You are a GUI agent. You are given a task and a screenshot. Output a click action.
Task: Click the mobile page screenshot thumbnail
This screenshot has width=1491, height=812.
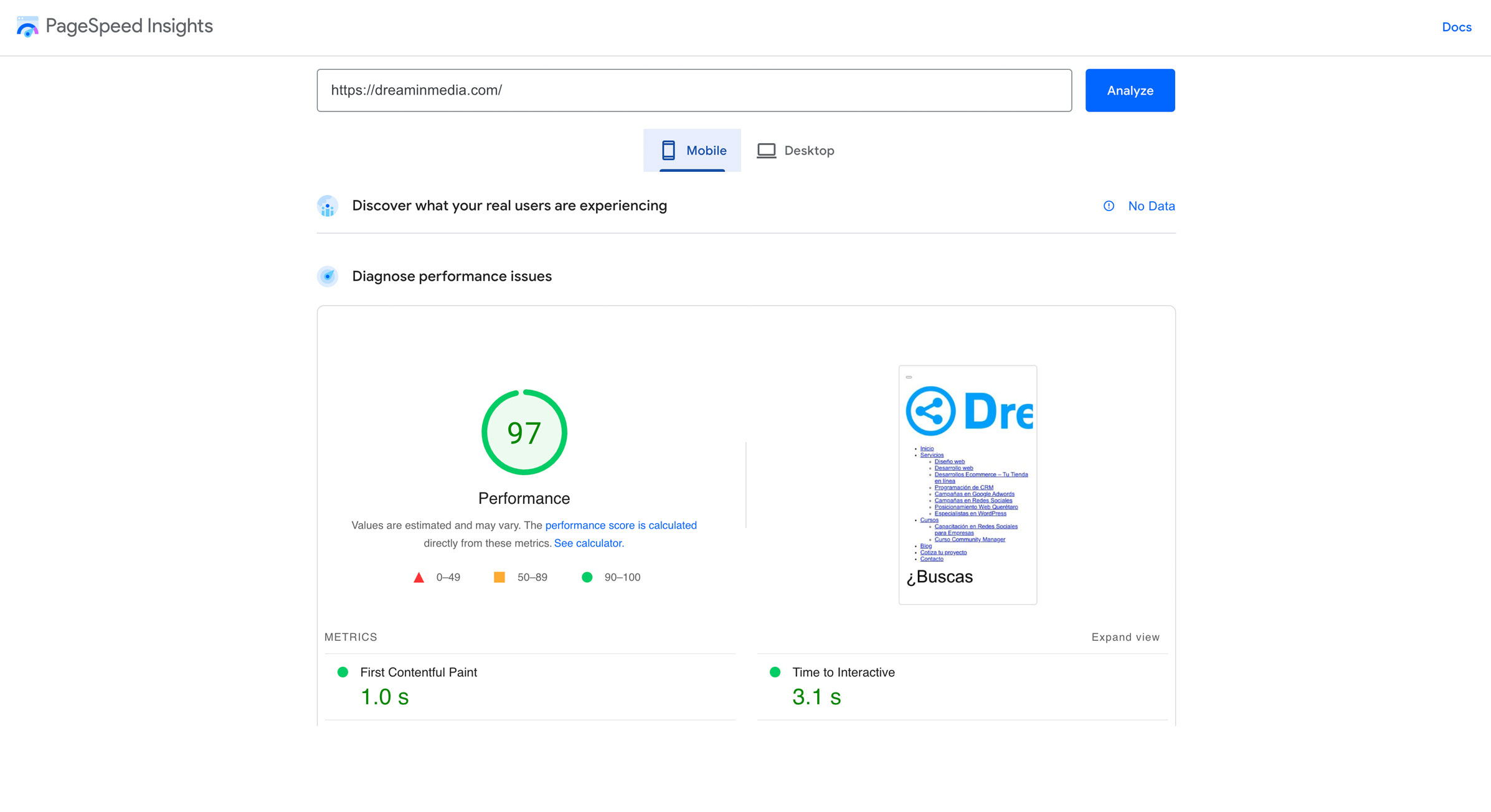[x=967, y=484]
